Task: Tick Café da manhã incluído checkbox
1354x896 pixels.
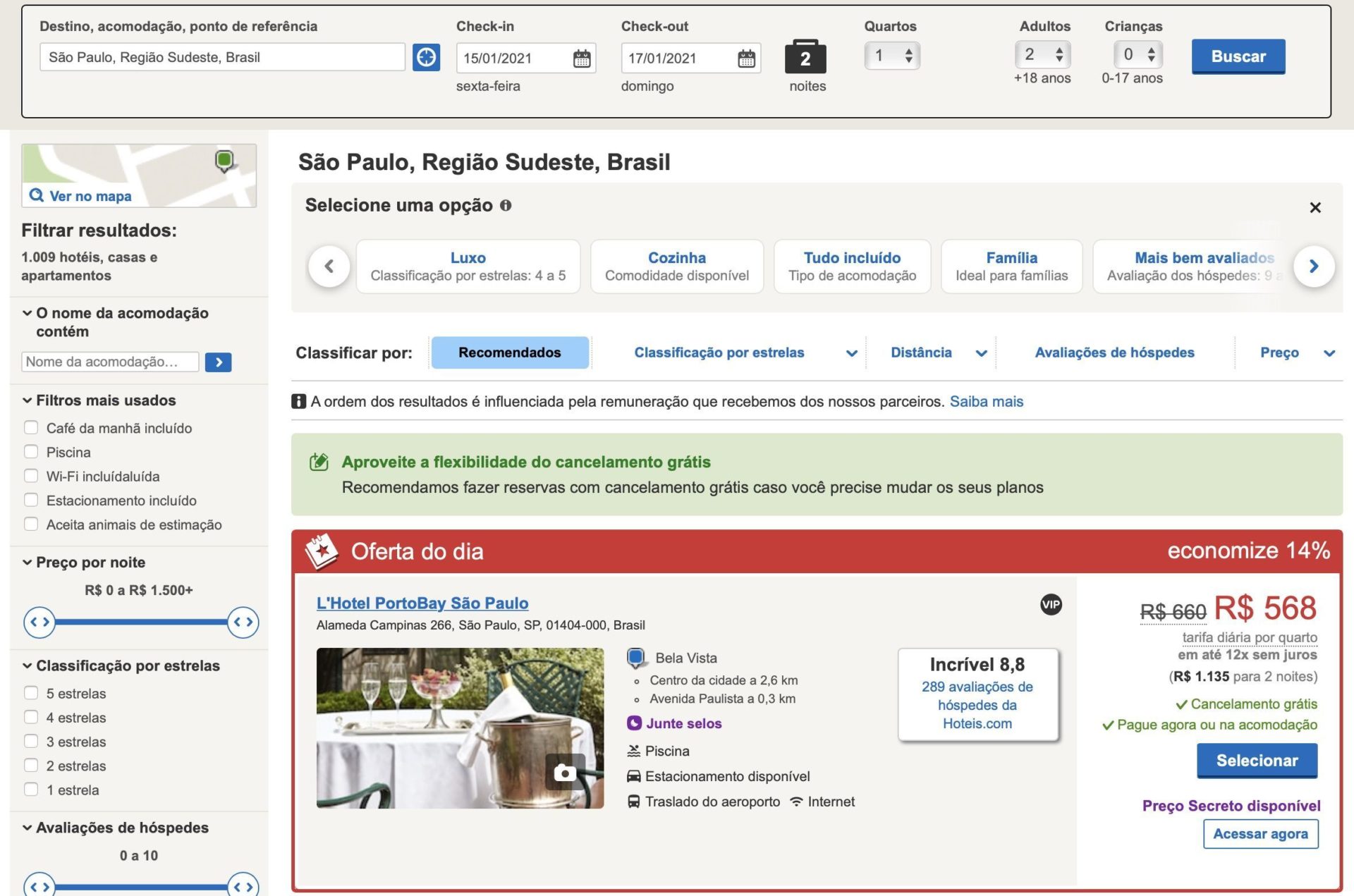Action: (x=31, y=427)
